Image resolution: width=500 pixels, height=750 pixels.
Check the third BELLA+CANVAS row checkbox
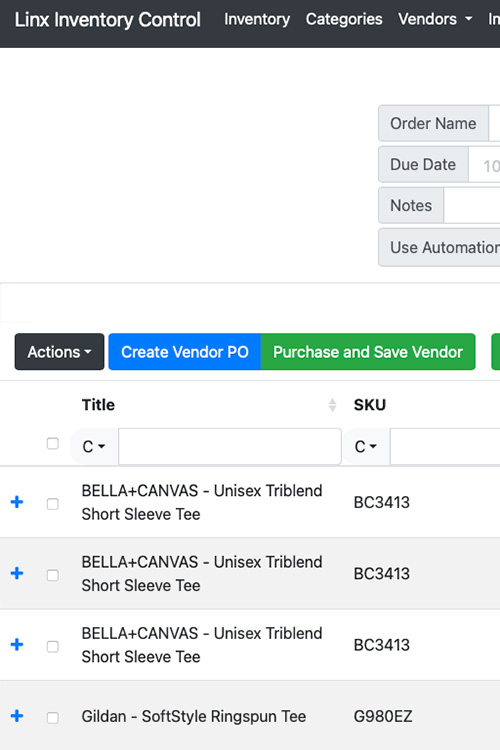pos(53,646)
